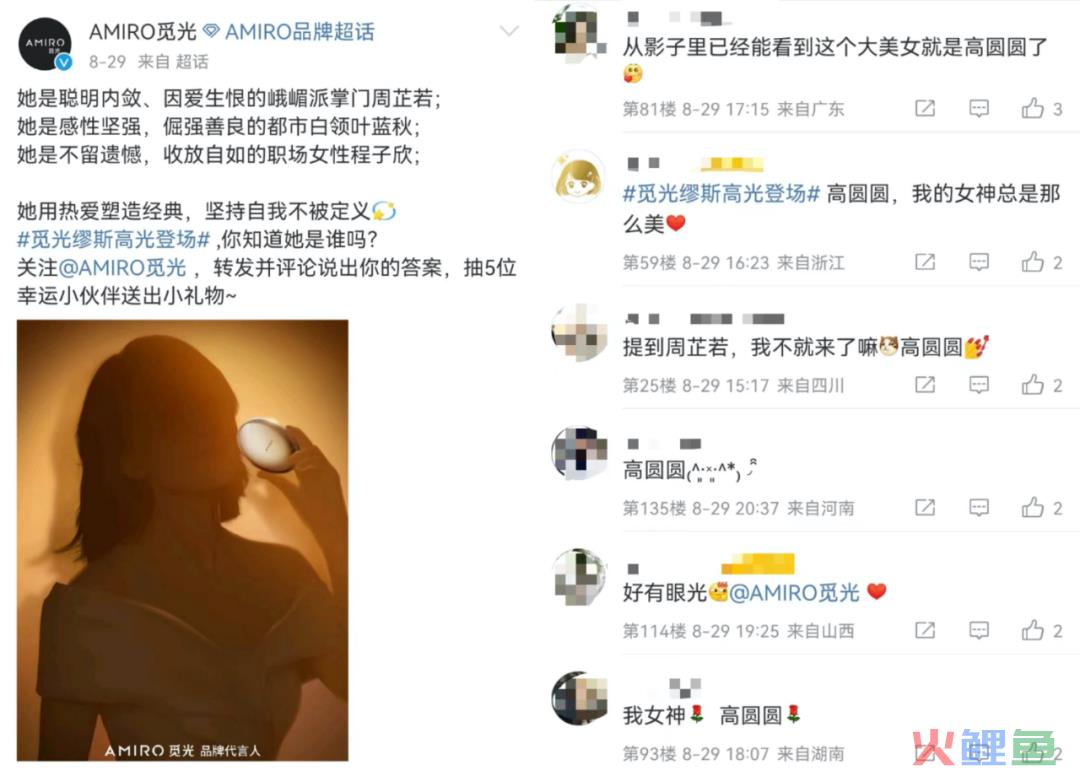Reply to the 第135楼 comment
The width and height of the screenshot is (1080, 771).
(x=979, y=508)
